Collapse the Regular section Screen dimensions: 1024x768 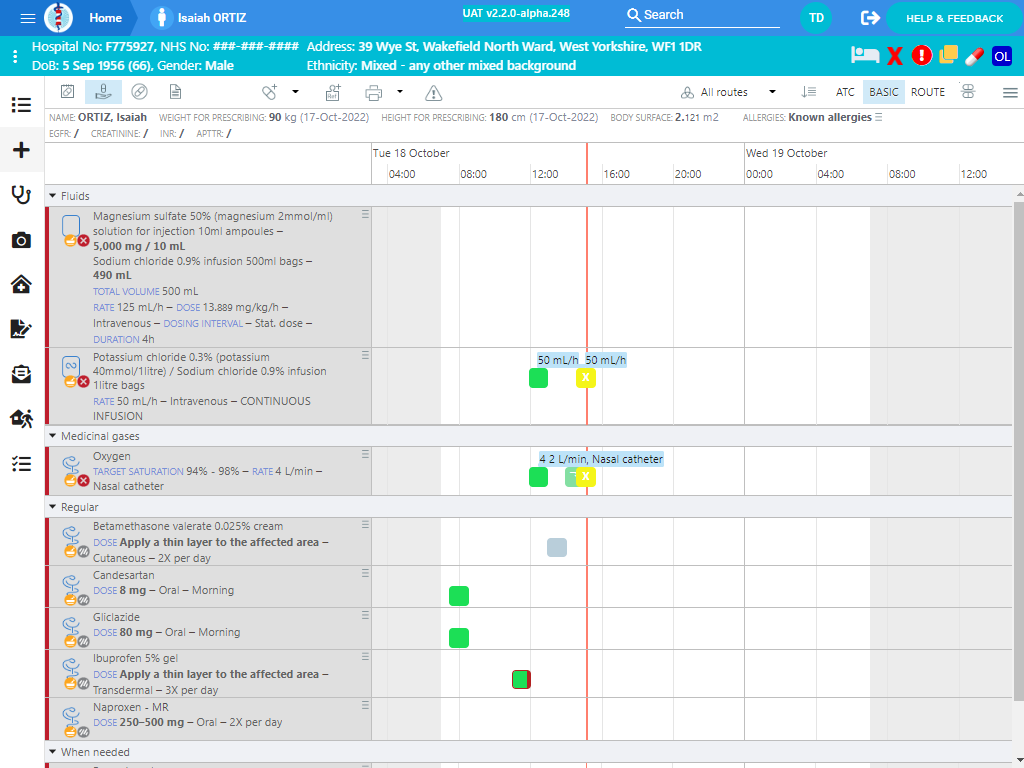[52, 507]
